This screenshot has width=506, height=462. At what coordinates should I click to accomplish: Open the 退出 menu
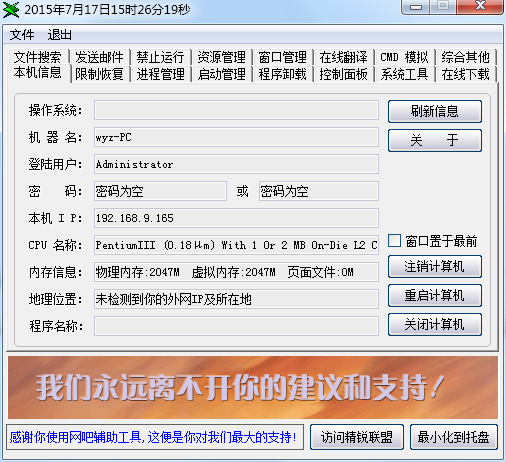click(59, 35)
